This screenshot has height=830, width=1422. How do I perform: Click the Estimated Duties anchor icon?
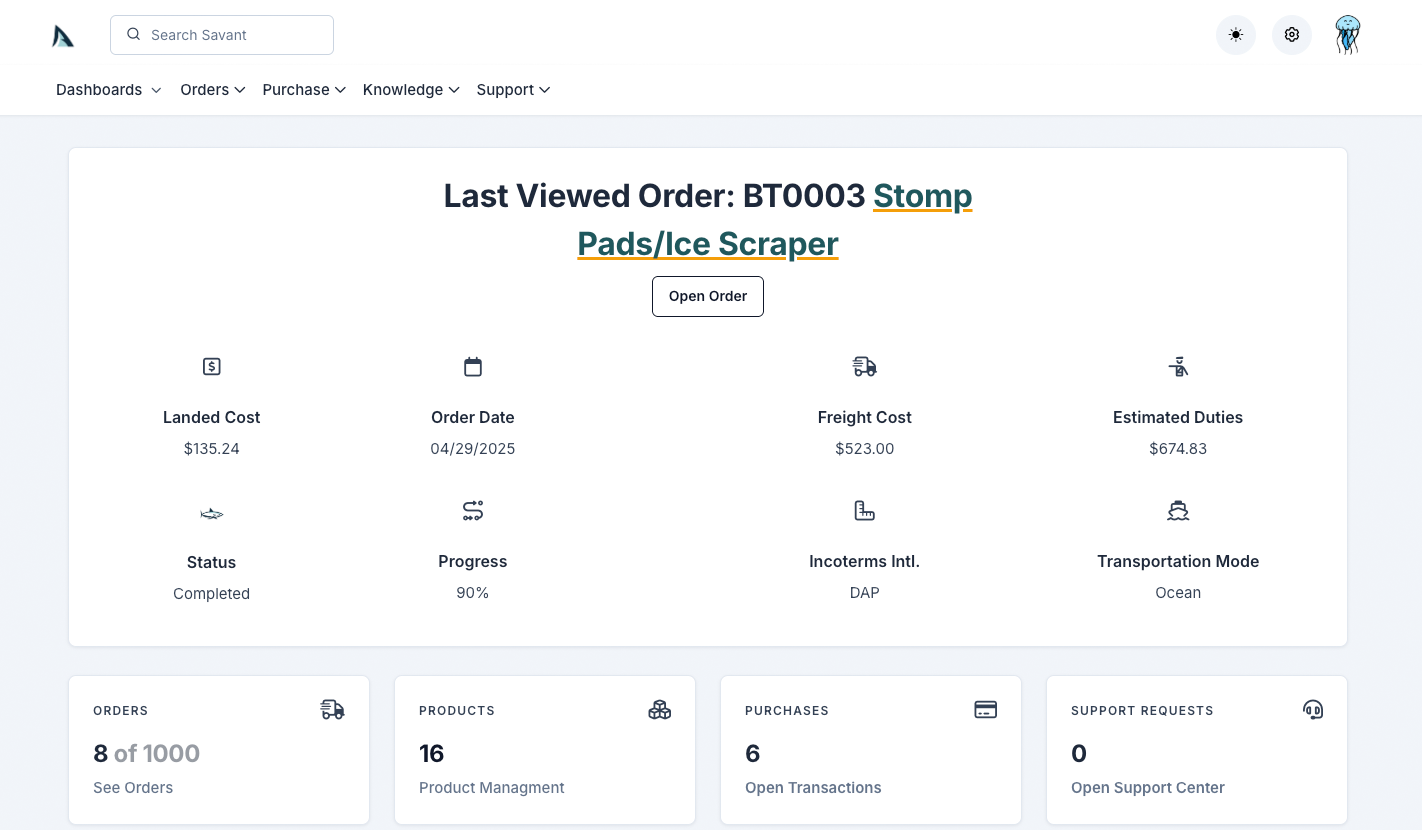(1178, 366)
